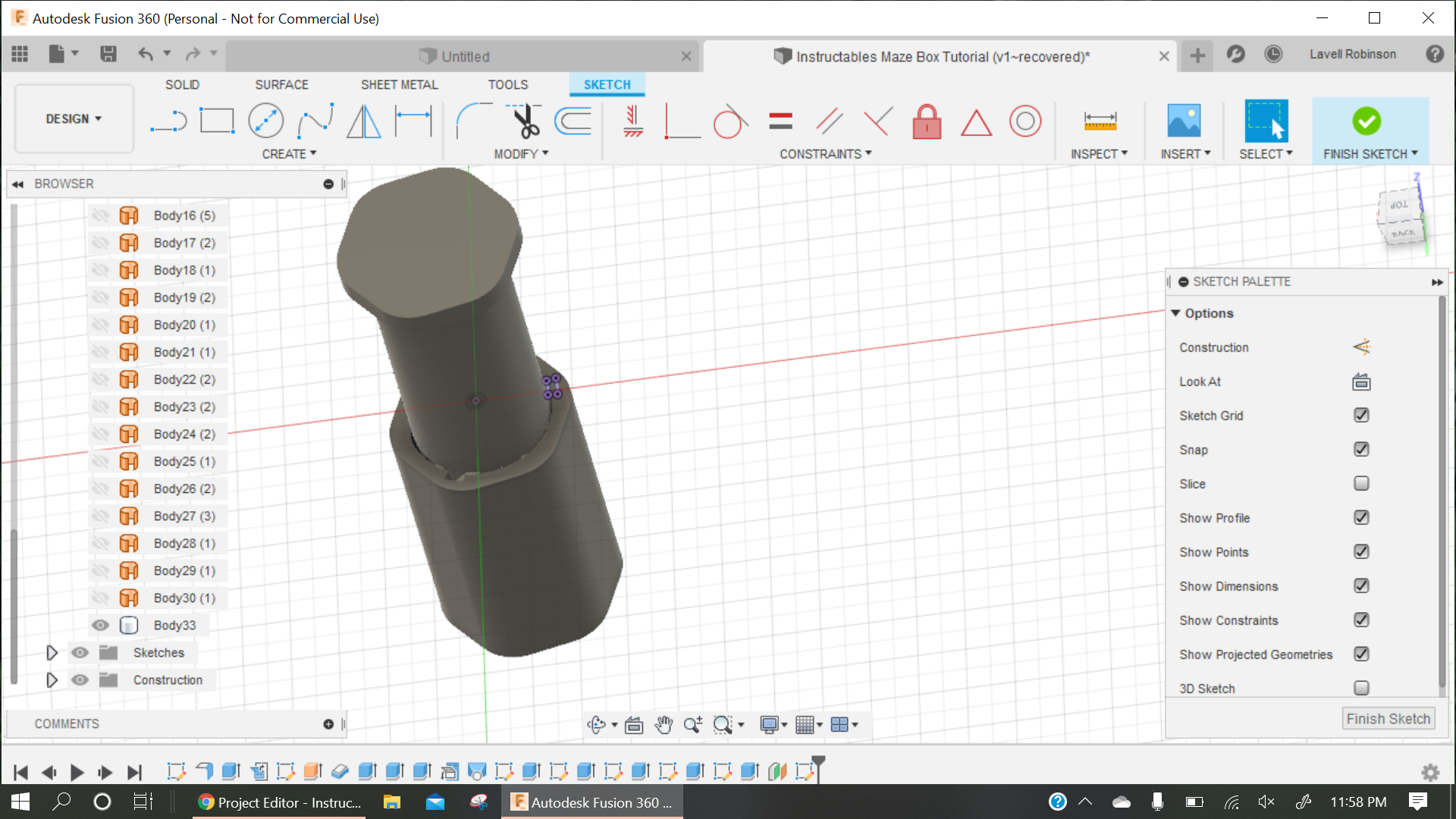
Task: Switch to the SOLID tab
Action: point(182,85)
